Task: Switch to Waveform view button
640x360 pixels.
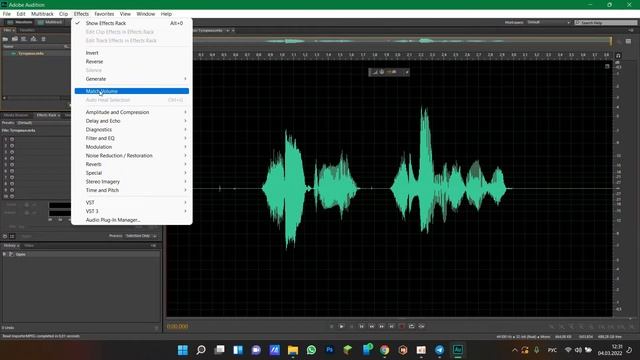Action: tap(19, 22)
